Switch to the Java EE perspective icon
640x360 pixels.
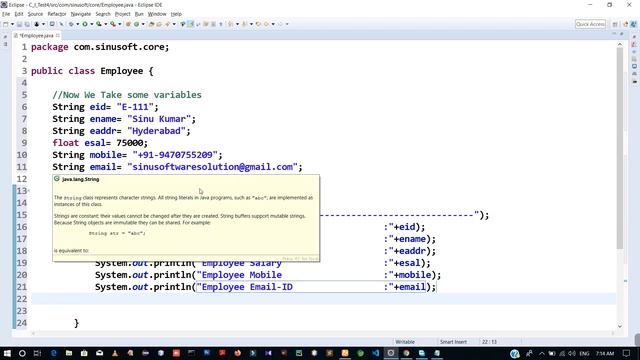(626, 24)
